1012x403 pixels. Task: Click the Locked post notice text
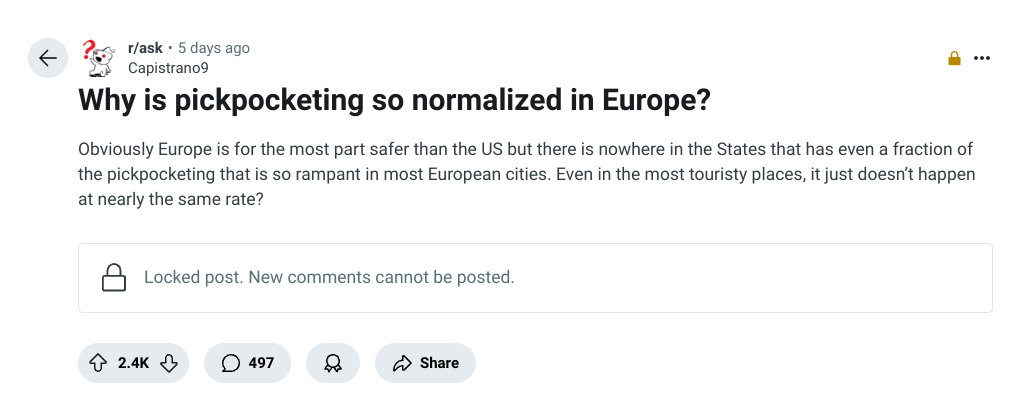point(329,278)
